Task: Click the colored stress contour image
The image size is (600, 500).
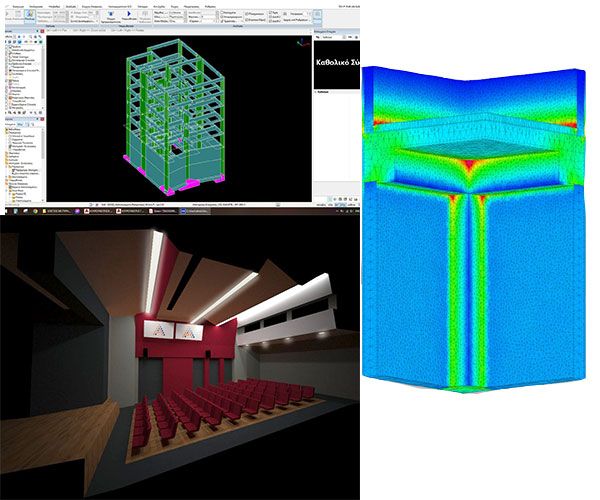Action: (x=474, y=230)
